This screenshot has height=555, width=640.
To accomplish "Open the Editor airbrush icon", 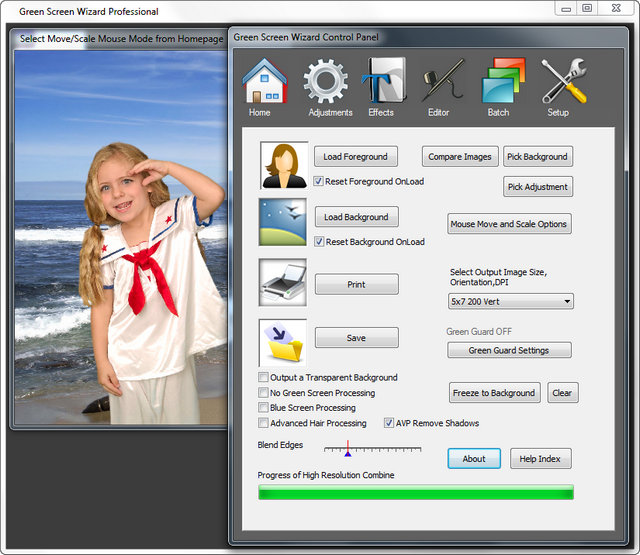I will 439,82.
